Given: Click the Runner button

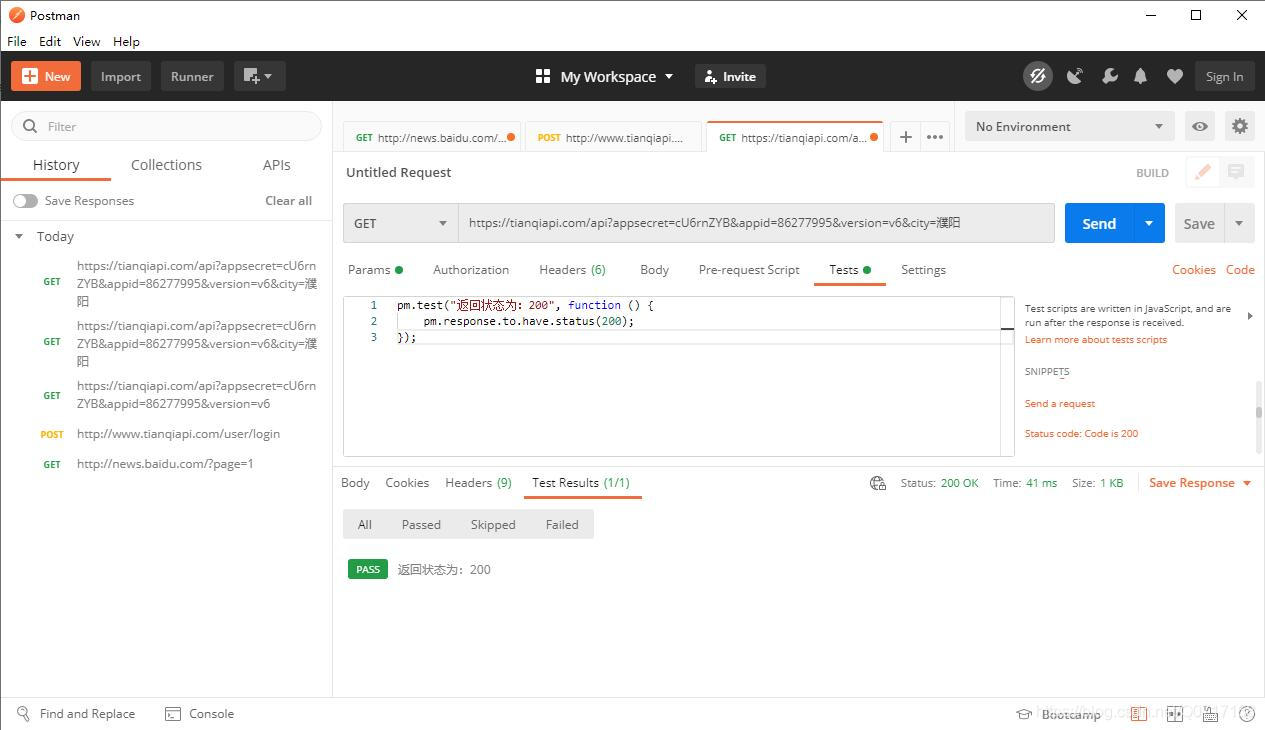Looking at the screenshot, I should point(192,76).
